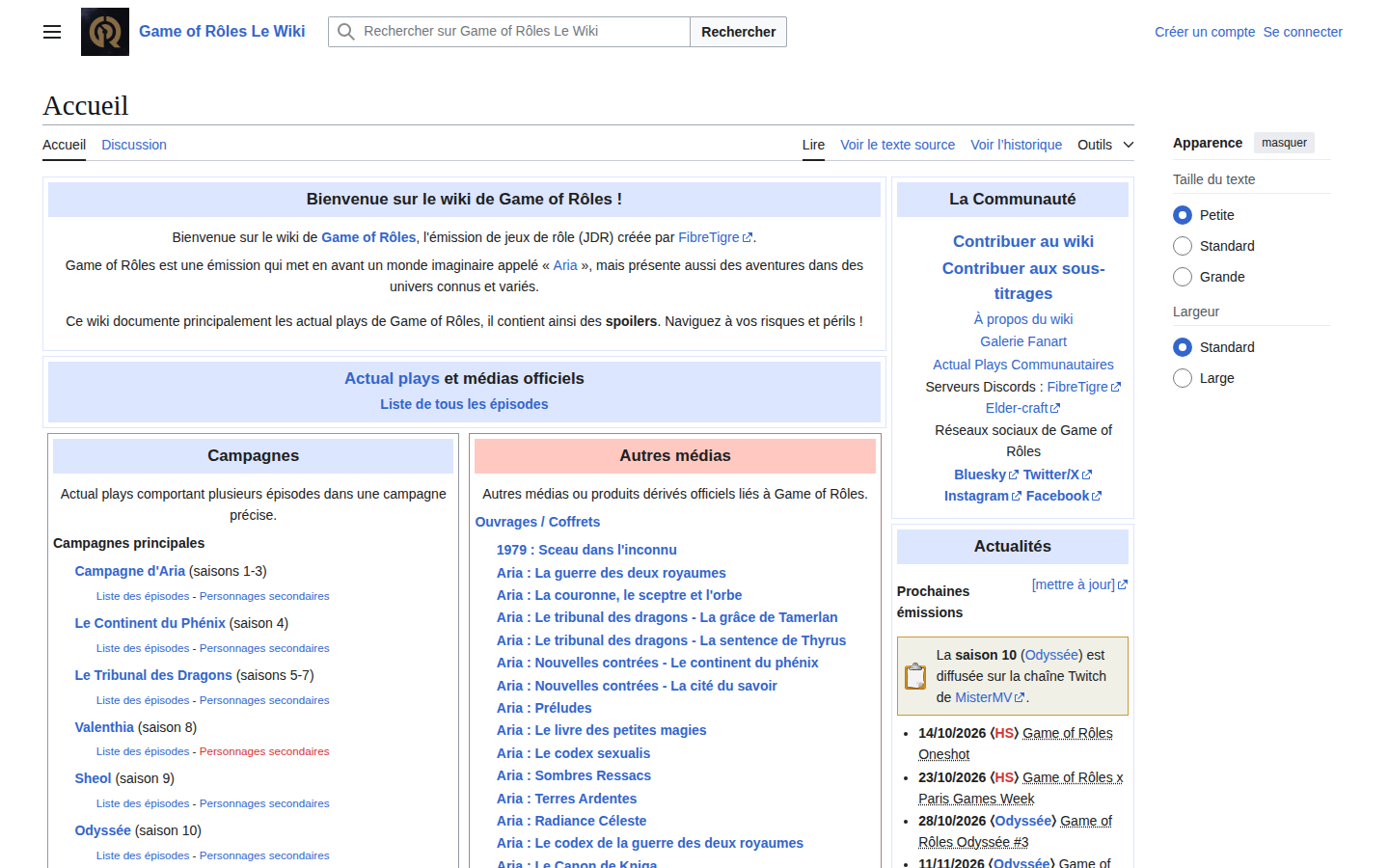Open Ouvrages / Coffrets link
The width and height of the screenshot is (1389, 868).
(x=537, y=522)
